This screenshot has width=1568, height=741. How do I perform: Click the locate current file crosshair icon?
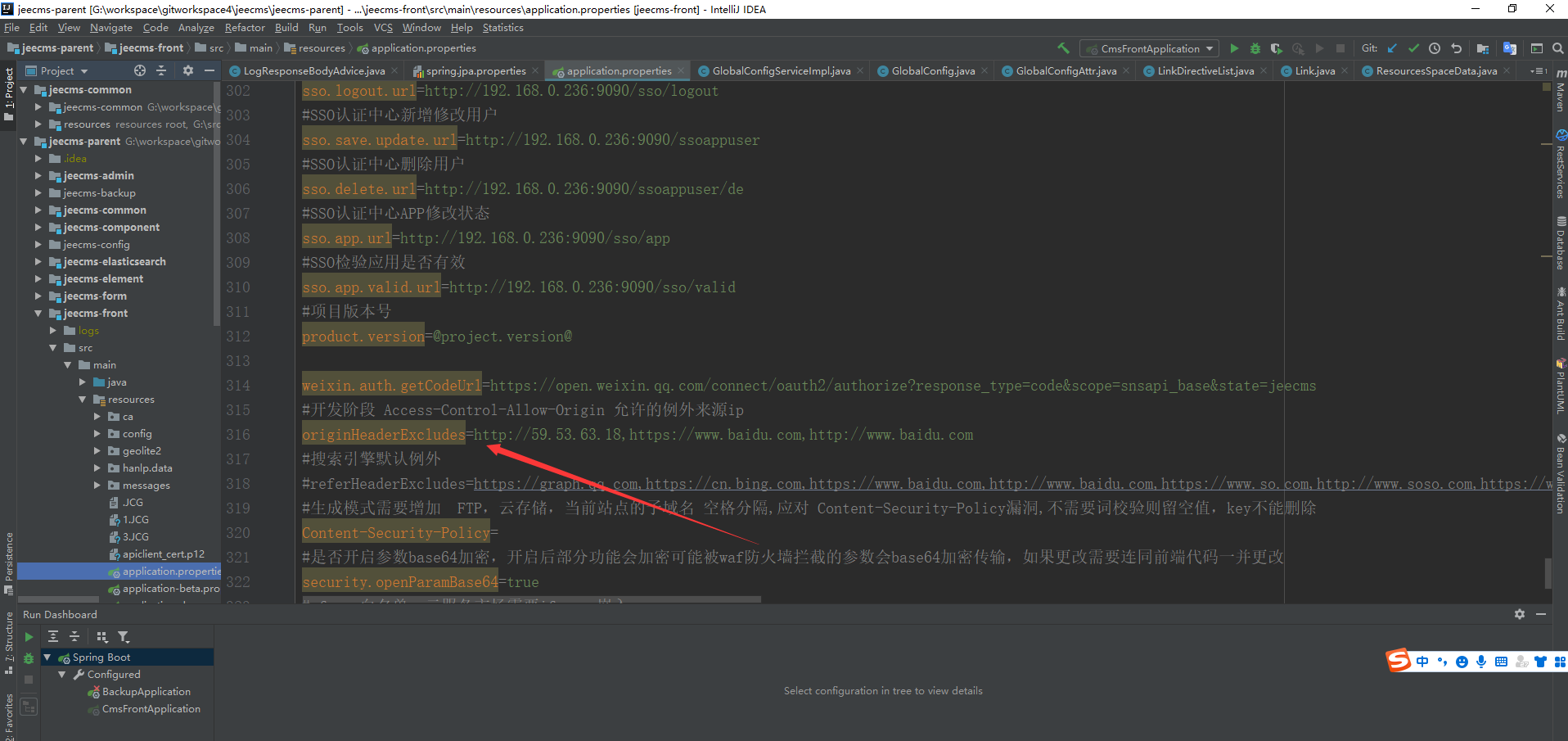140,70
